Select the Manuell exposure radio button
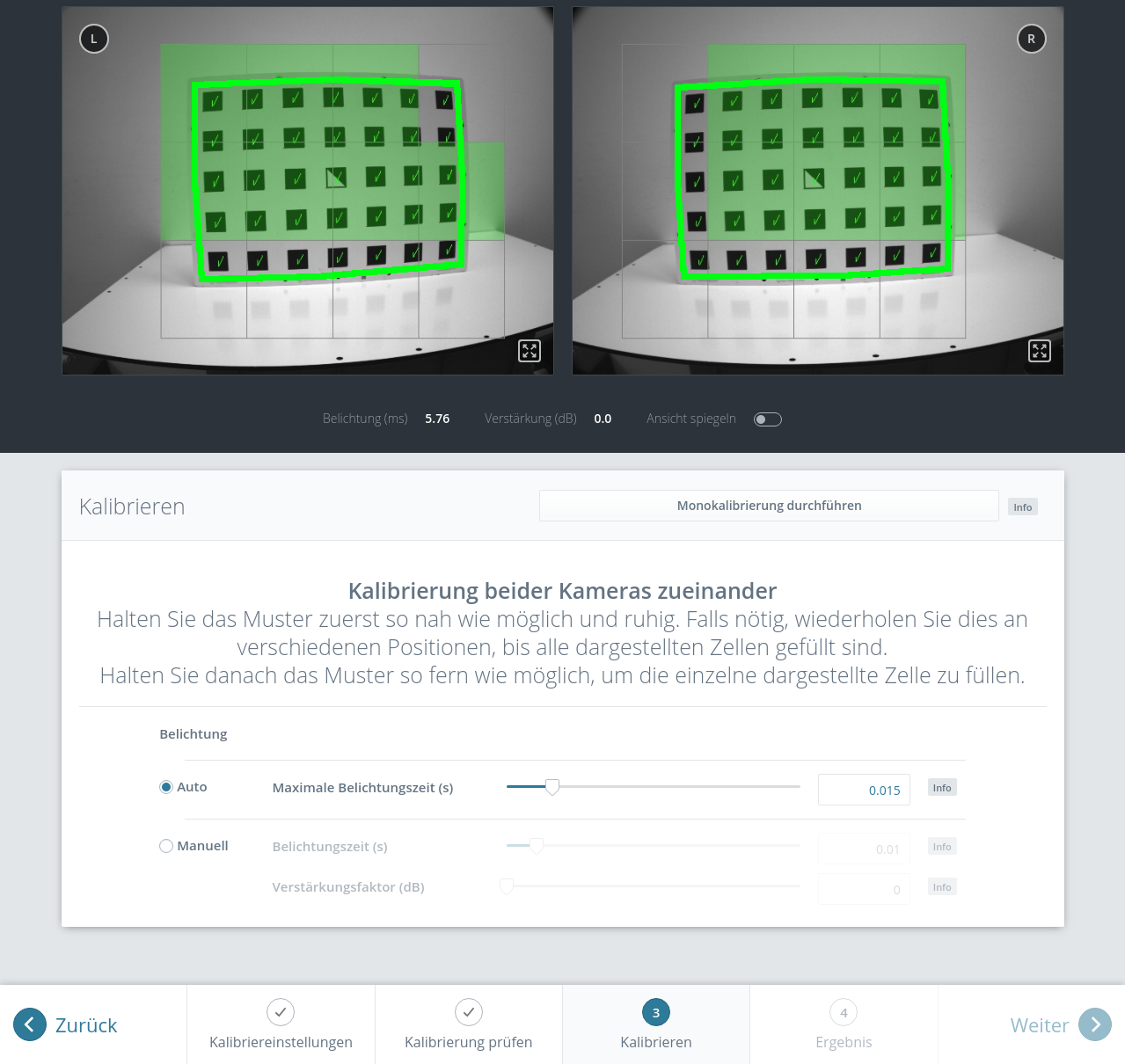1125x1064 pixels. (166, 845)
